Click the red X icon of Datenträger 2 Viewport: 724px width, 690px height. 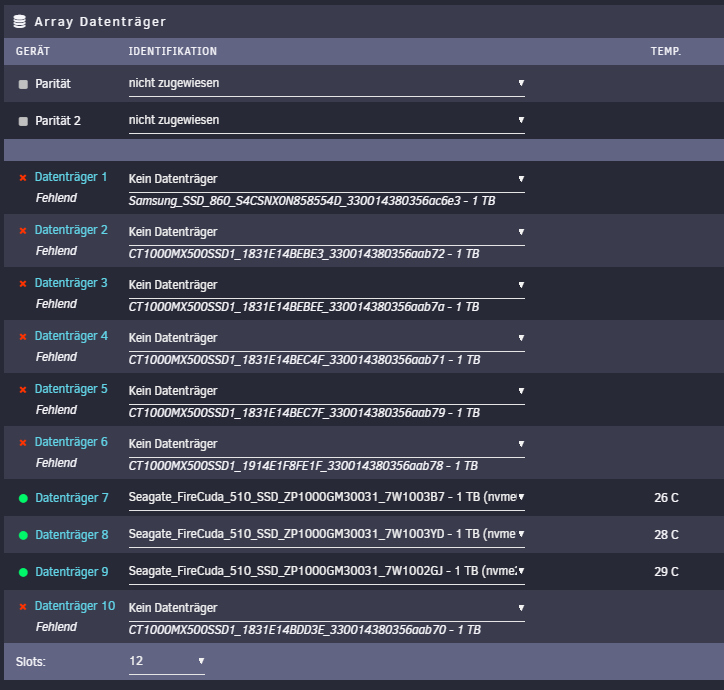pos(23,230)
